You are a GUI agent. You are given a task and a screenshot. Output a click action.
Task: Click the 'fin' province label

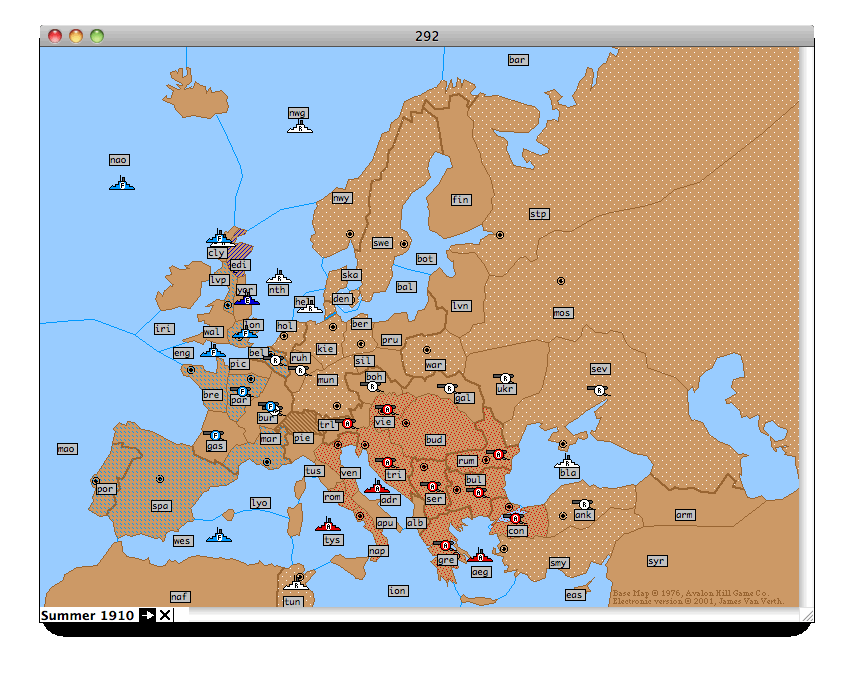[461, 200]
